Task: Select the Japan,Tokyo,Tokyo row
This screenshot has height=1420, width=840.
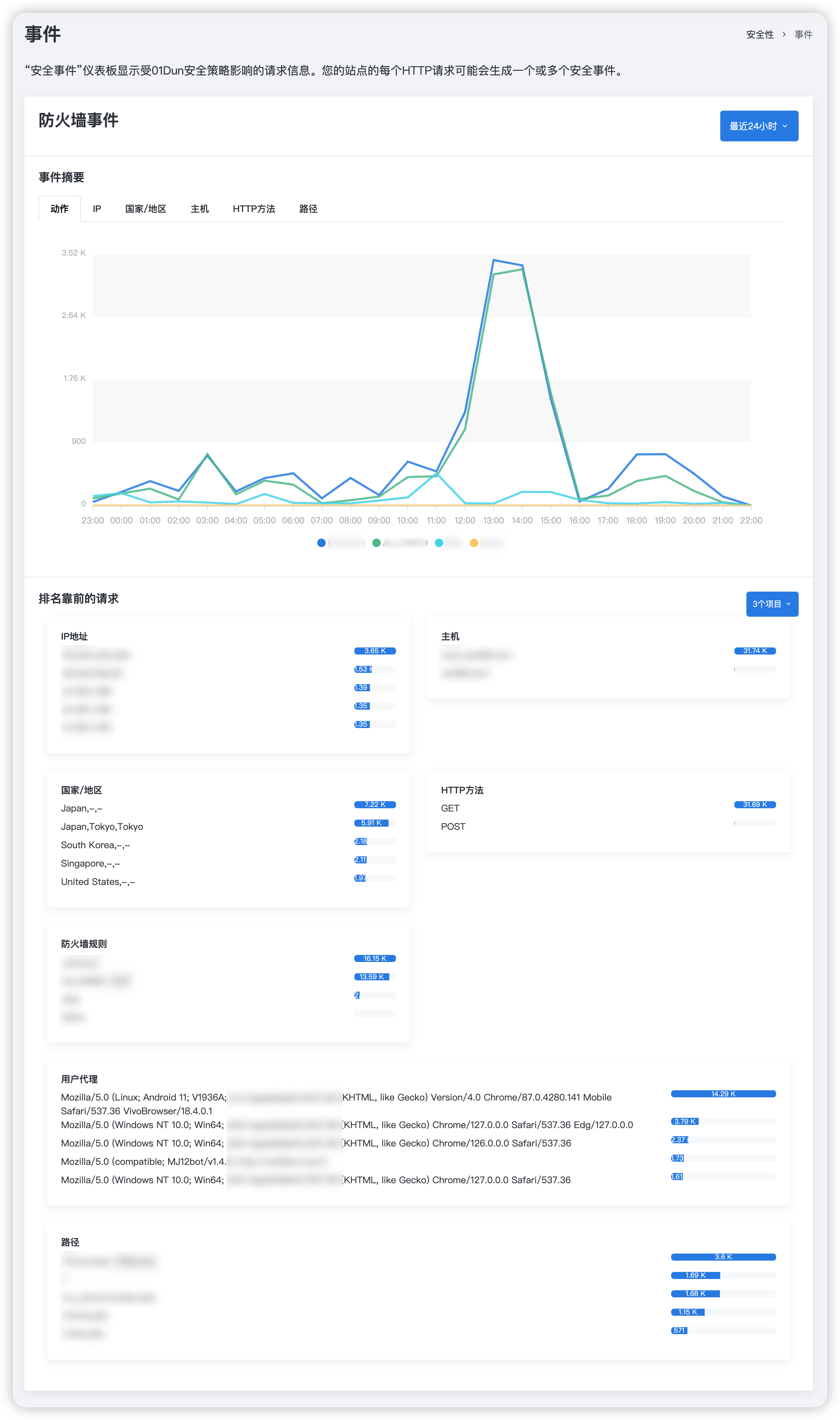Action: pos(228,826)
